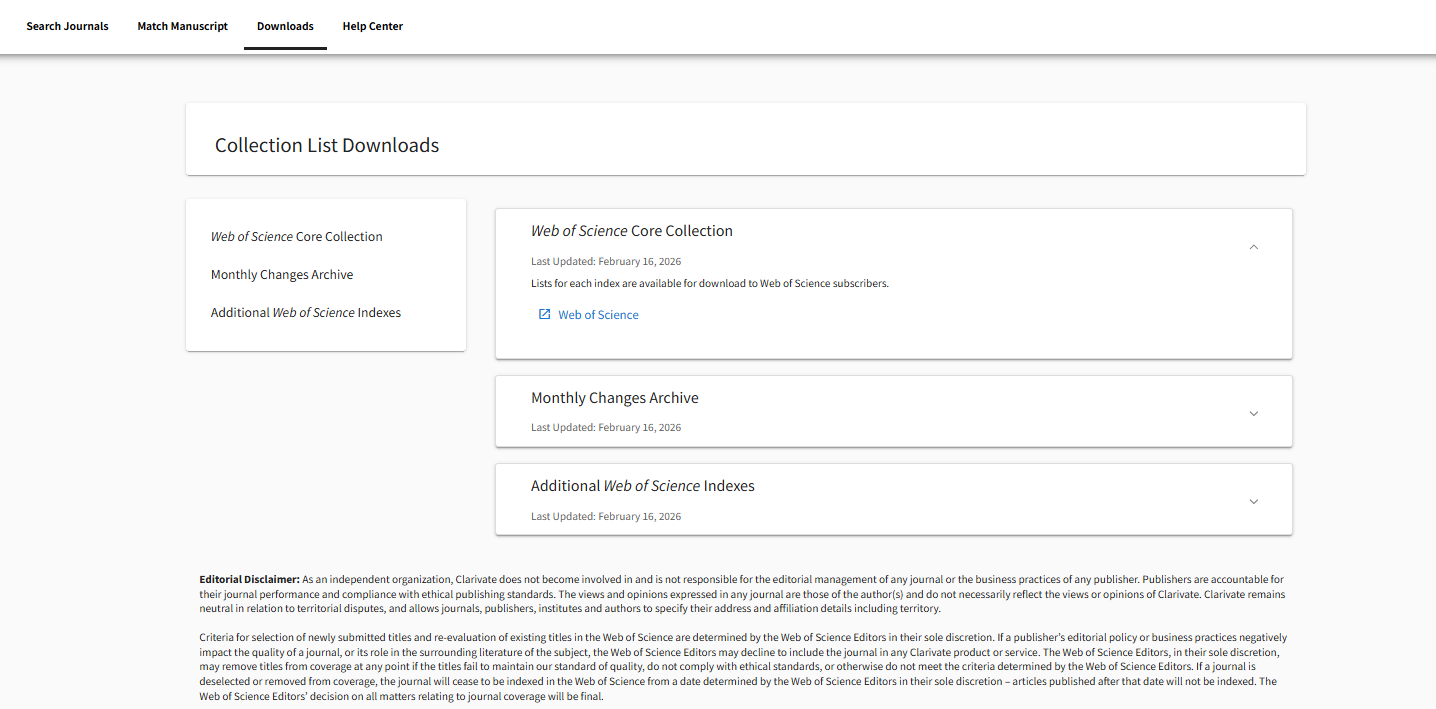Click the external-link icon beside Web of Science
Viewport: 1436px width, 709px height.
pos(545,315)
